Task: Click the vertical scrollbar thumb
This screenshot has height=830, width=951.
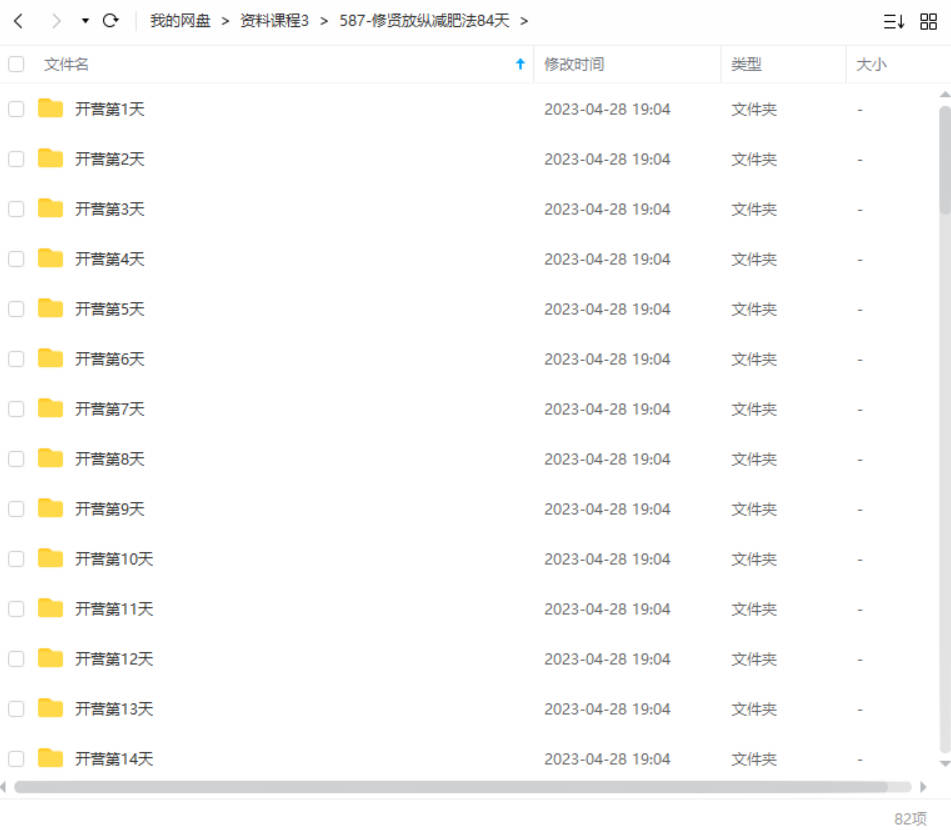Action: [944, 160]
